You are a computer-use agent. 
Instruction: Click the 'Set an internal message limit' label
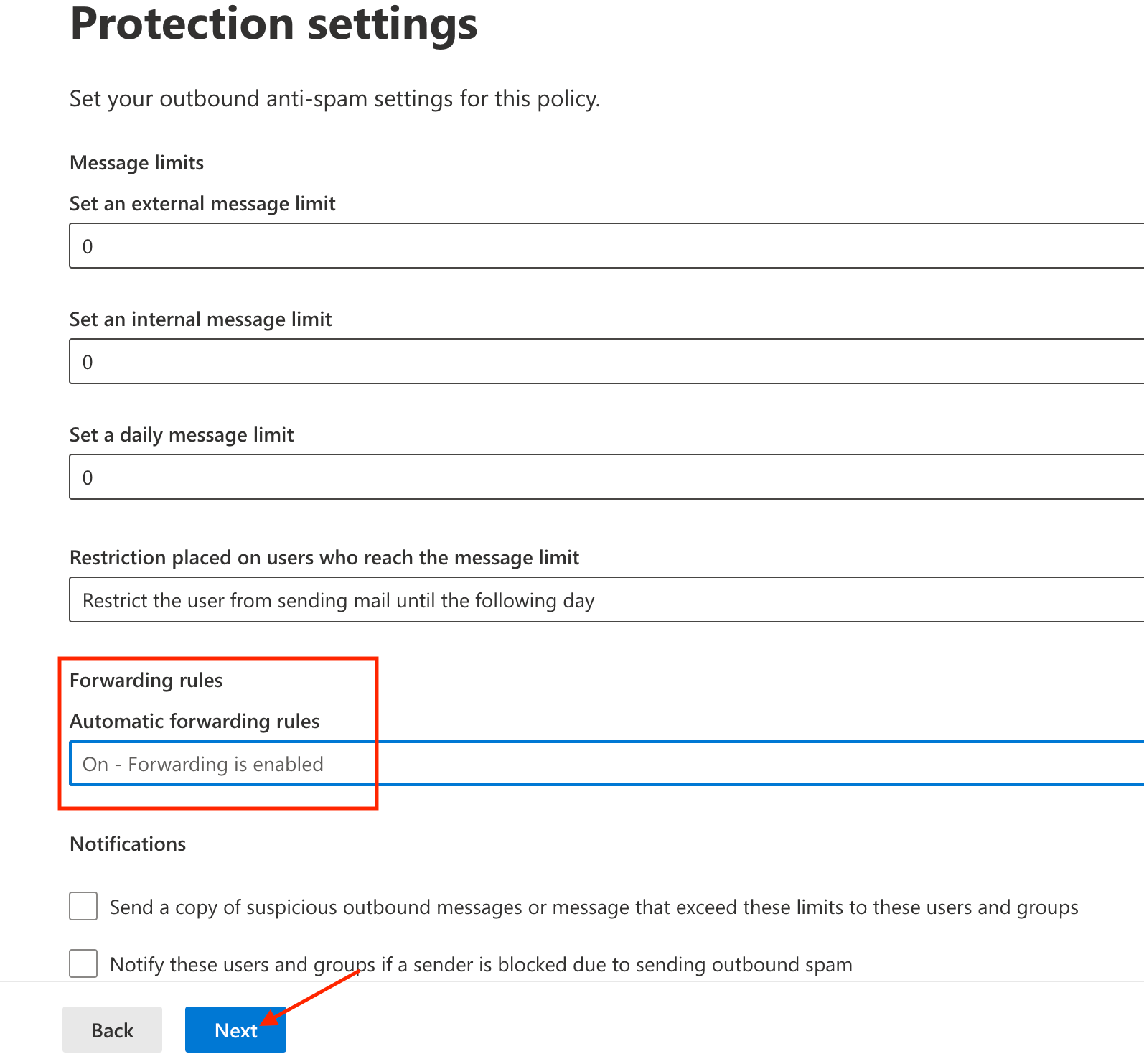coord(200,319)
